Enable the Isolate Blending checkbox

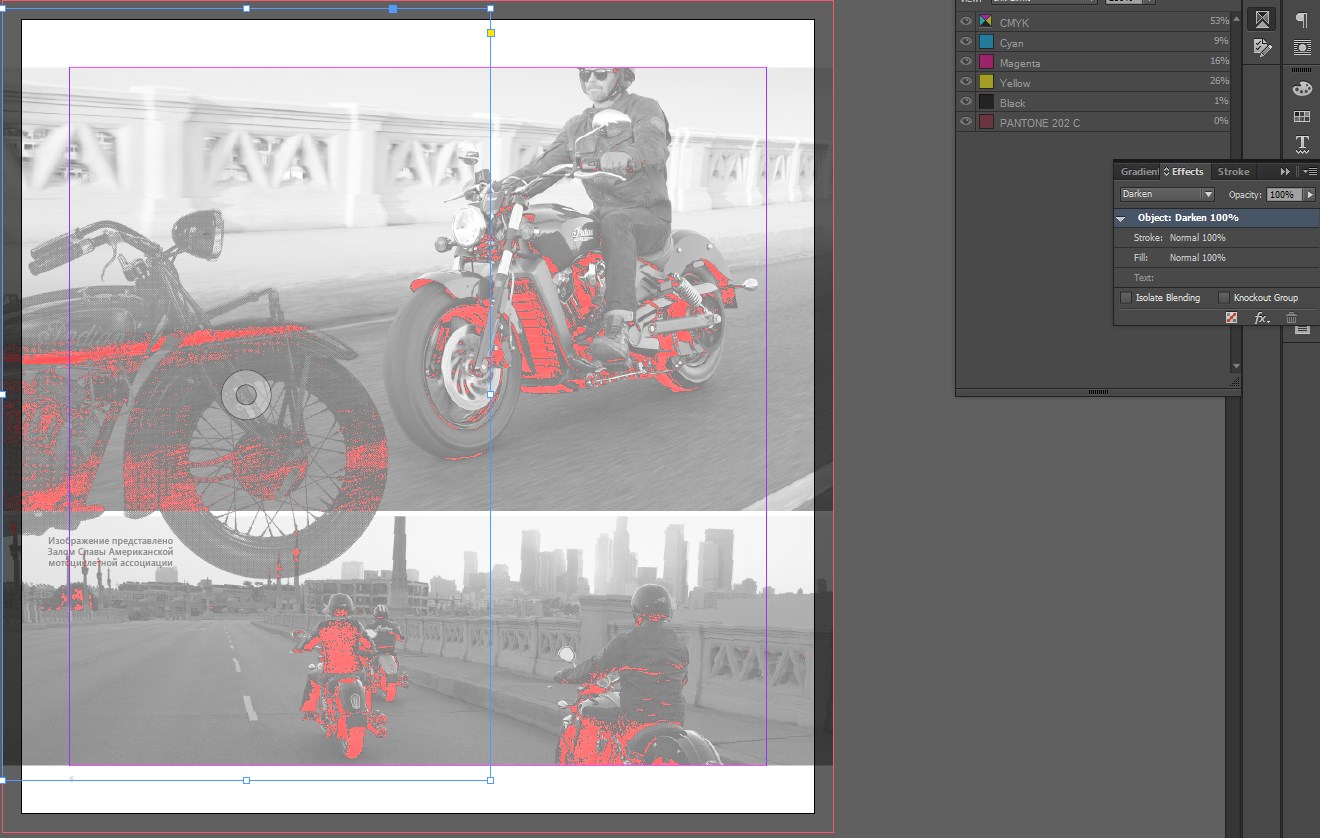(x=1126, y=298)
